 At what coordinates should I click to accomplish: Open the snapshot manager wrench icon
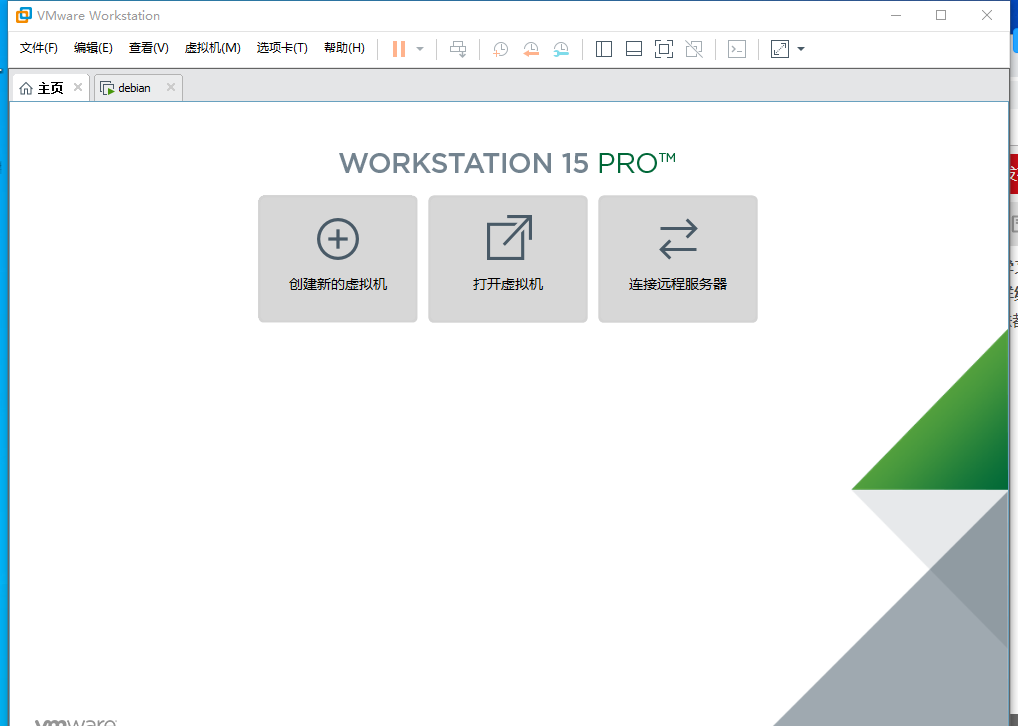coord(561,49)
